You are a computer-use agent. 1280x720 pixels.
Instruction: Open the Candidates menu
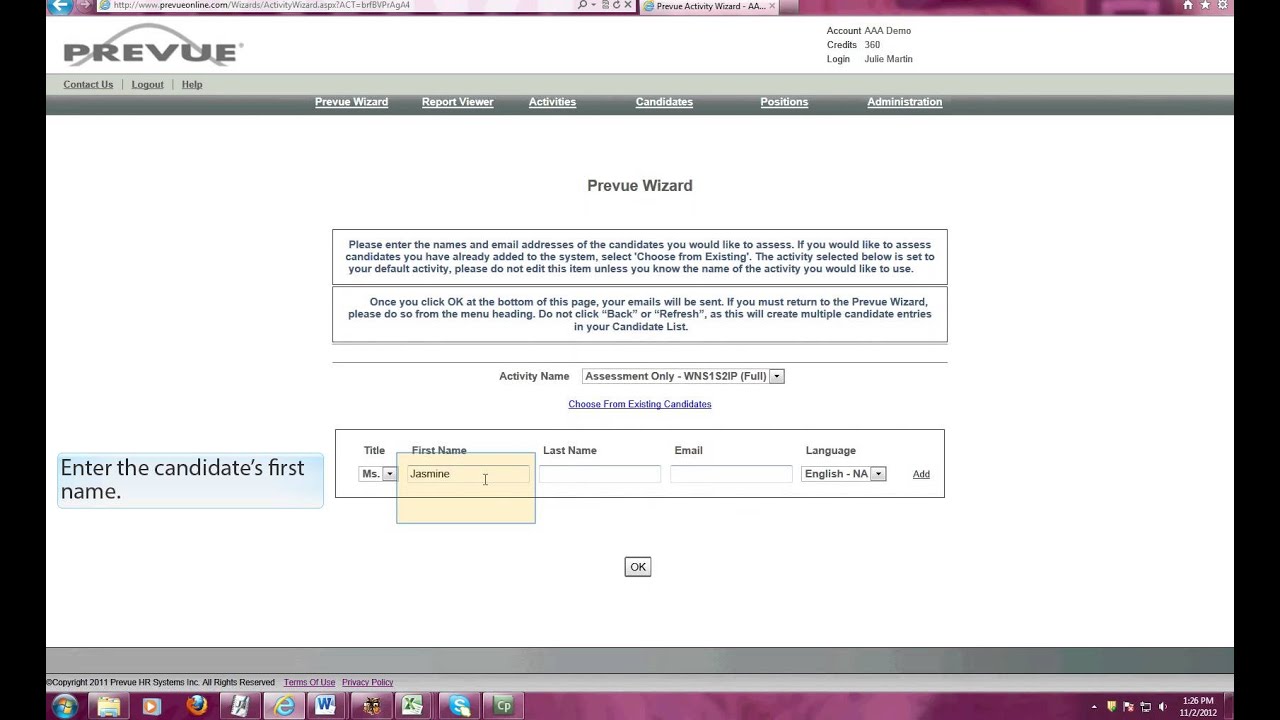(664, 102)
